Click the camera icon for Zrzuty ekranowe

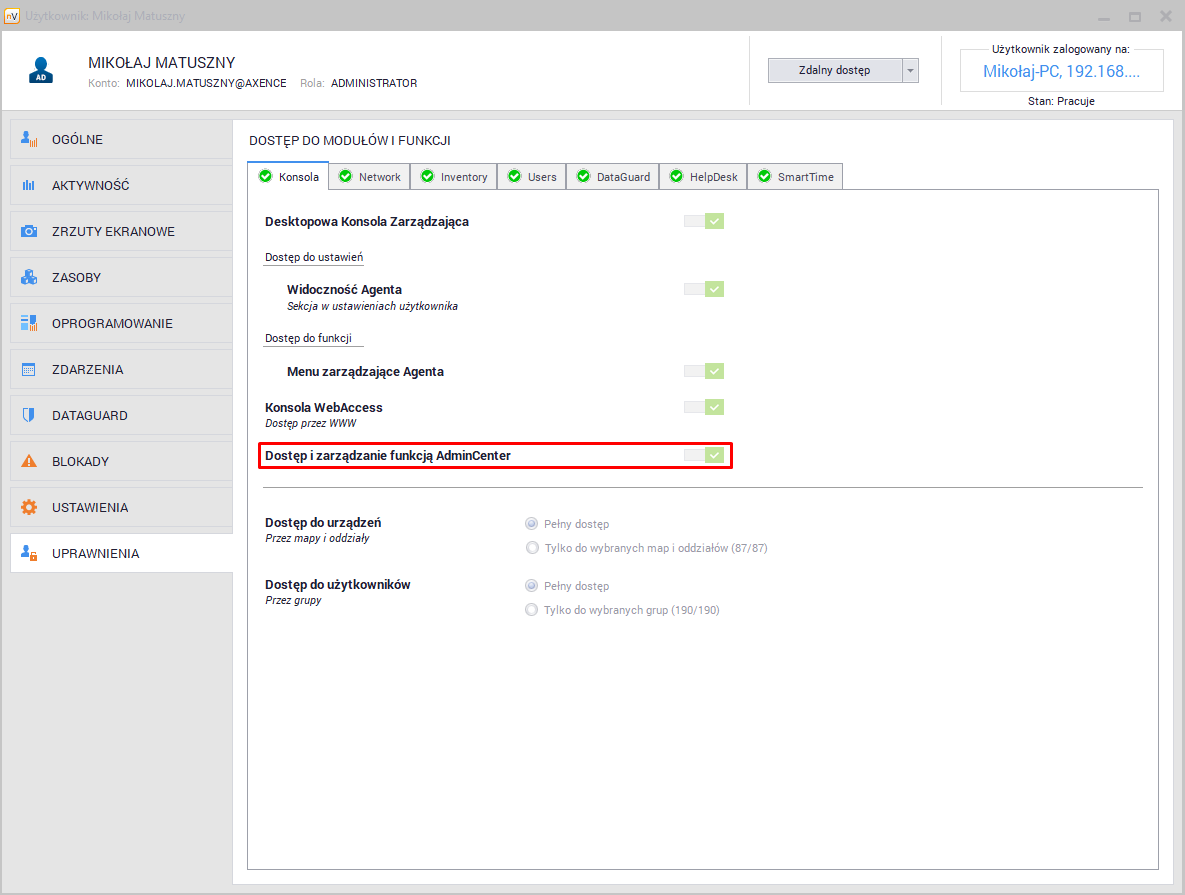click(30, 232)
